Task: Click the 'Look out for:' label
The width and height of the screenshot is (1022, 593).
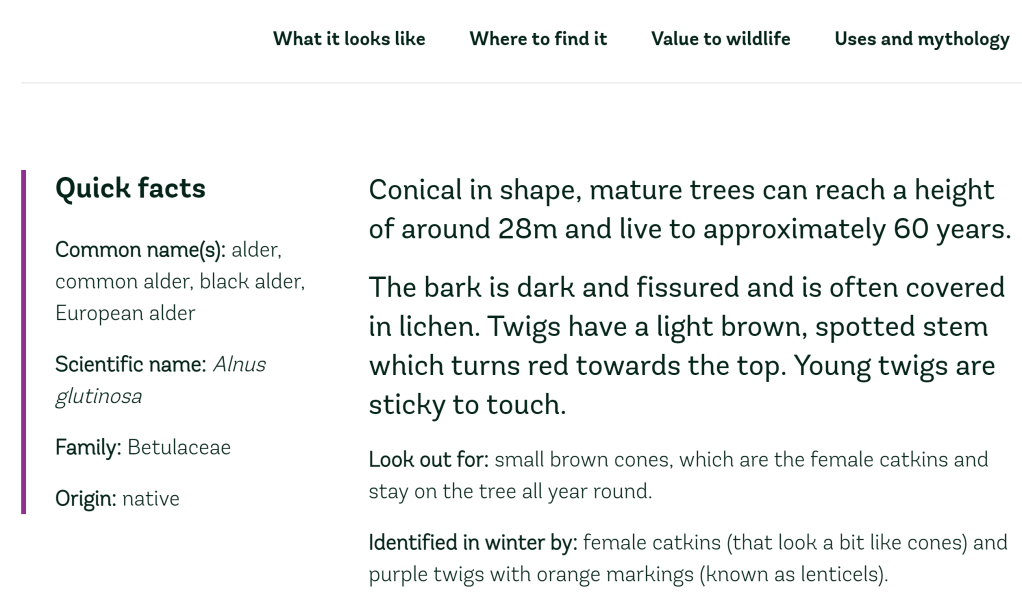Action: click(428, 460)
